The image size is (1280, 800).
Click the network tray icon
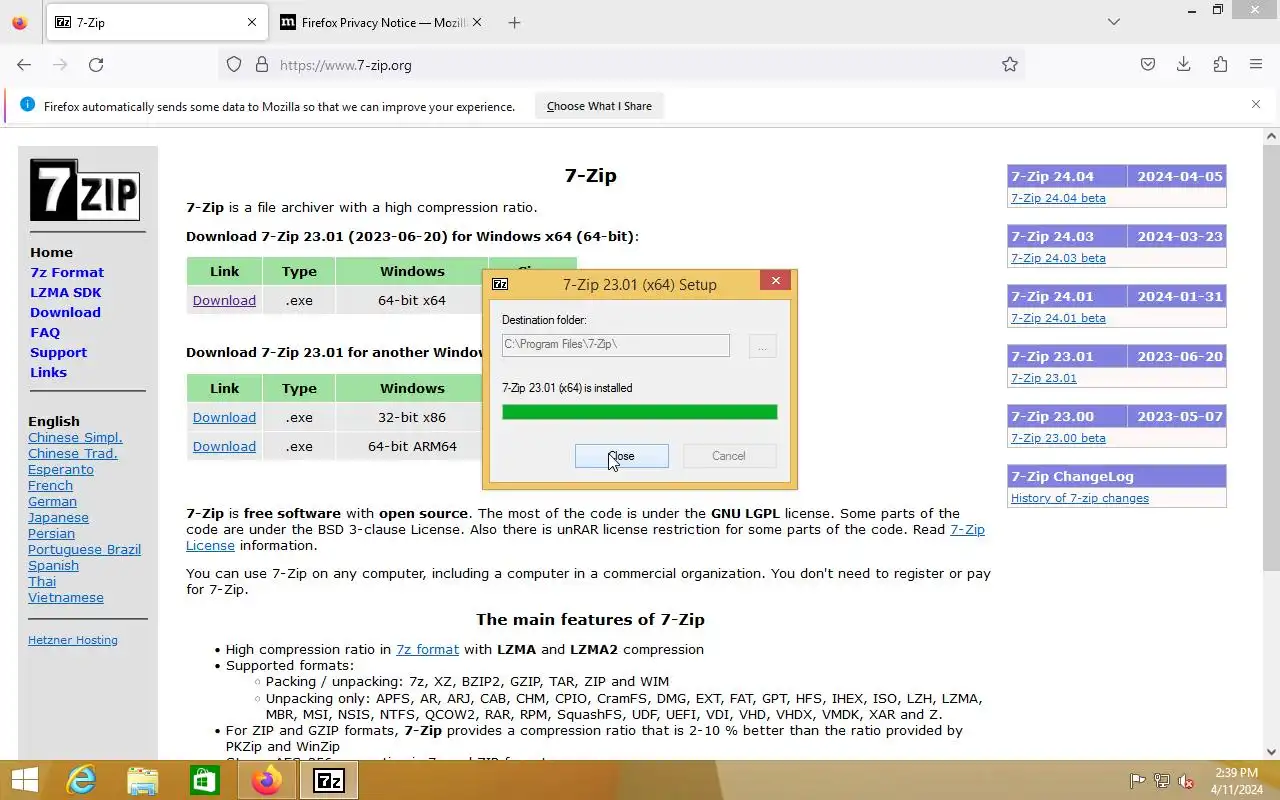pos(1161,781)
